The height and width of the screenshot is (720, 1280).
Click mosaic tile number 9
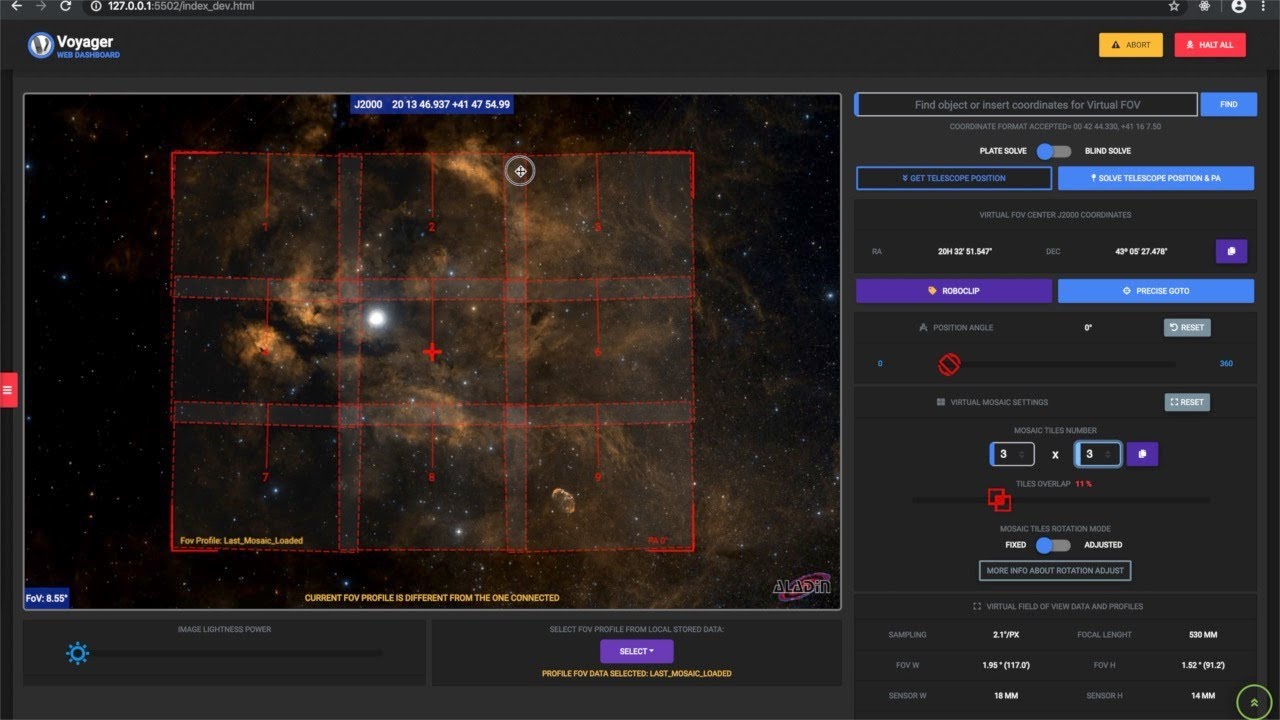[x=598, y=477]
